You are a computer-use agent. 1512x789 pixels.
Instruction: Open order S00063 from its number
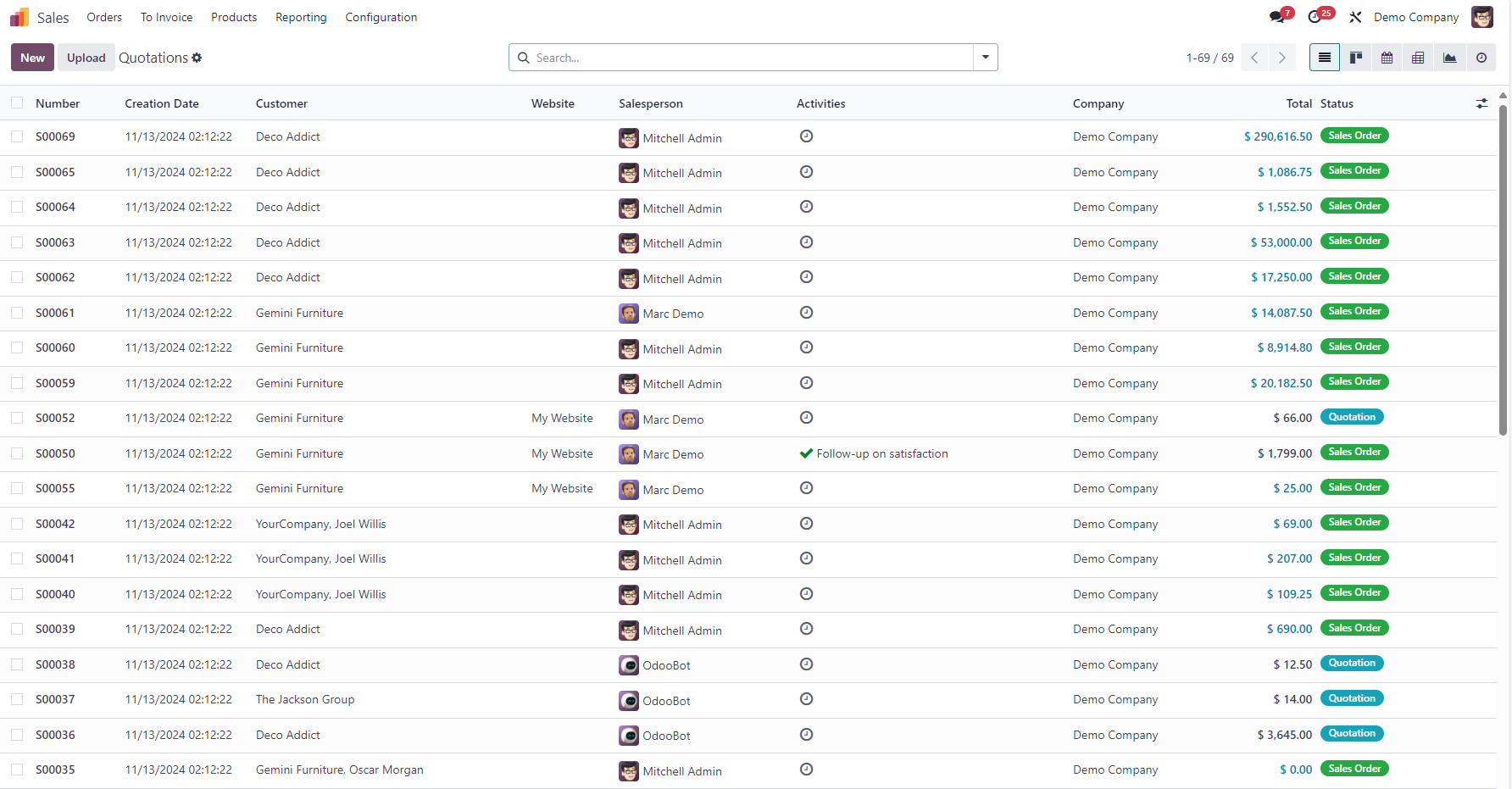point(55,242)
